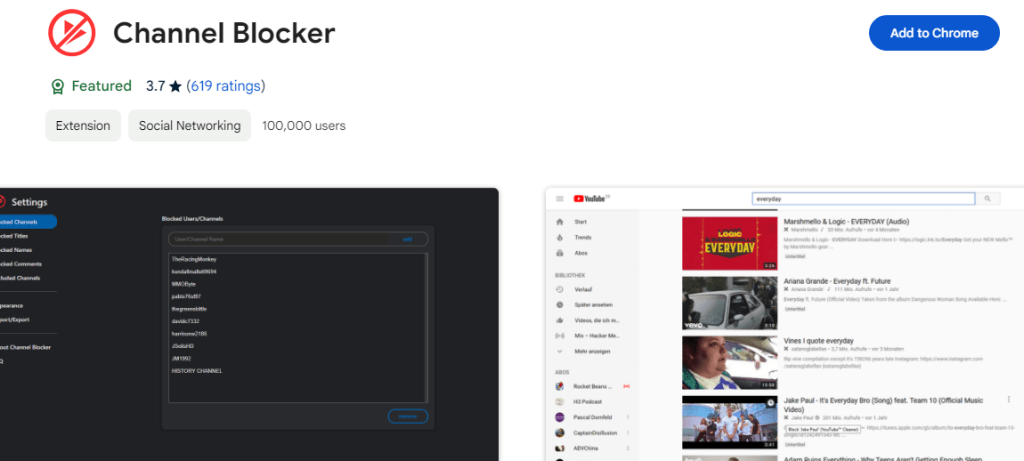The width and height of the screenshot is (1024, 461).
Task: Click the Trends flame icon in YouTube sidebar
Action: tap(559, 238)
